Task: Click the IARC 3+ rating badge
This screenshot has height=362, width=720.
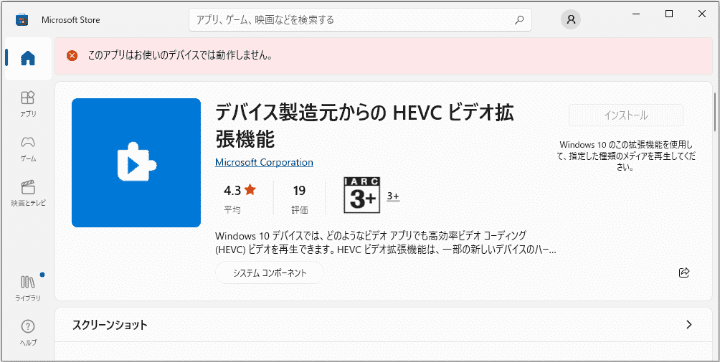Action: coord(362,195)
